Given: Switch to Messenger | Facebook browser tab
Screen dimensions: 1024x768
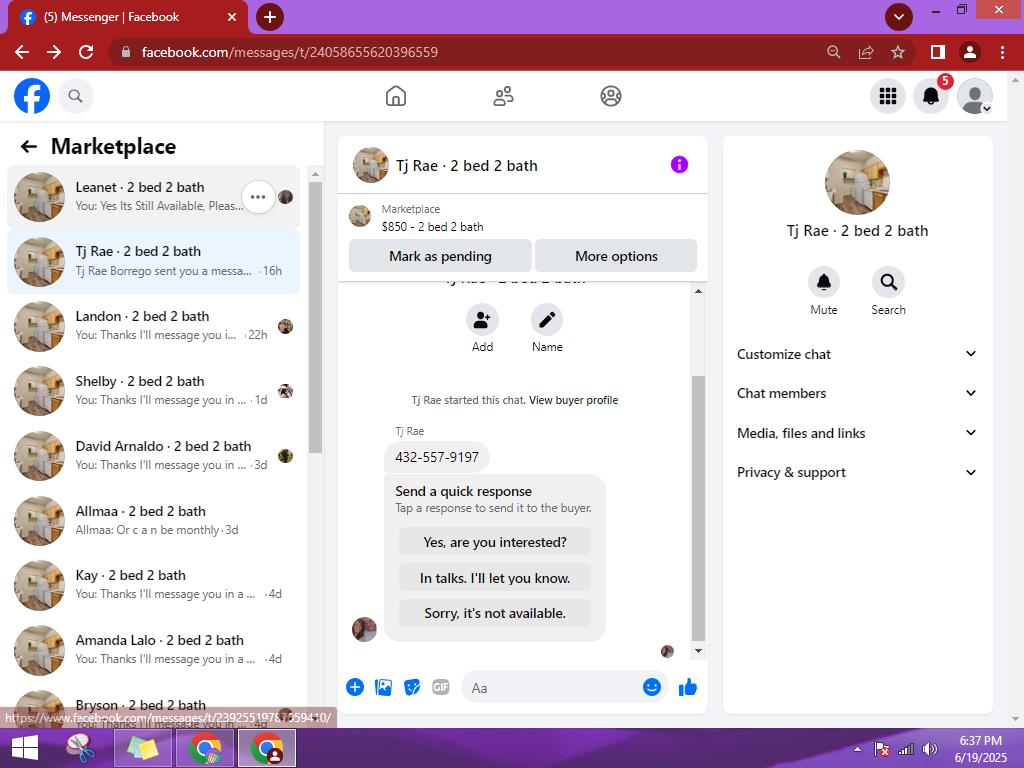Looking at the screenshot, I should pos(127,17).
